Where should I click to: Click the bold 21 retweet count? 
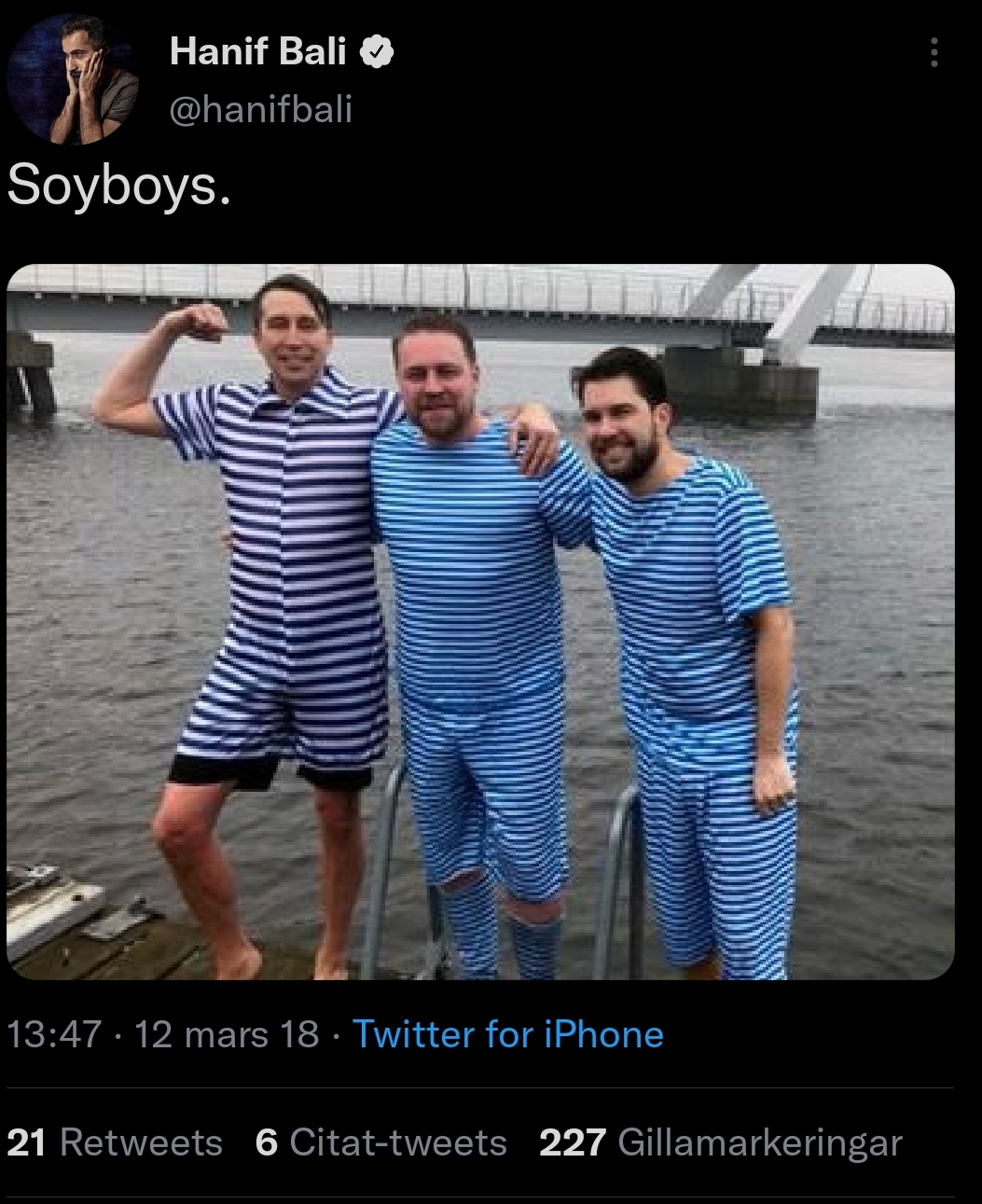(26, 1142)
